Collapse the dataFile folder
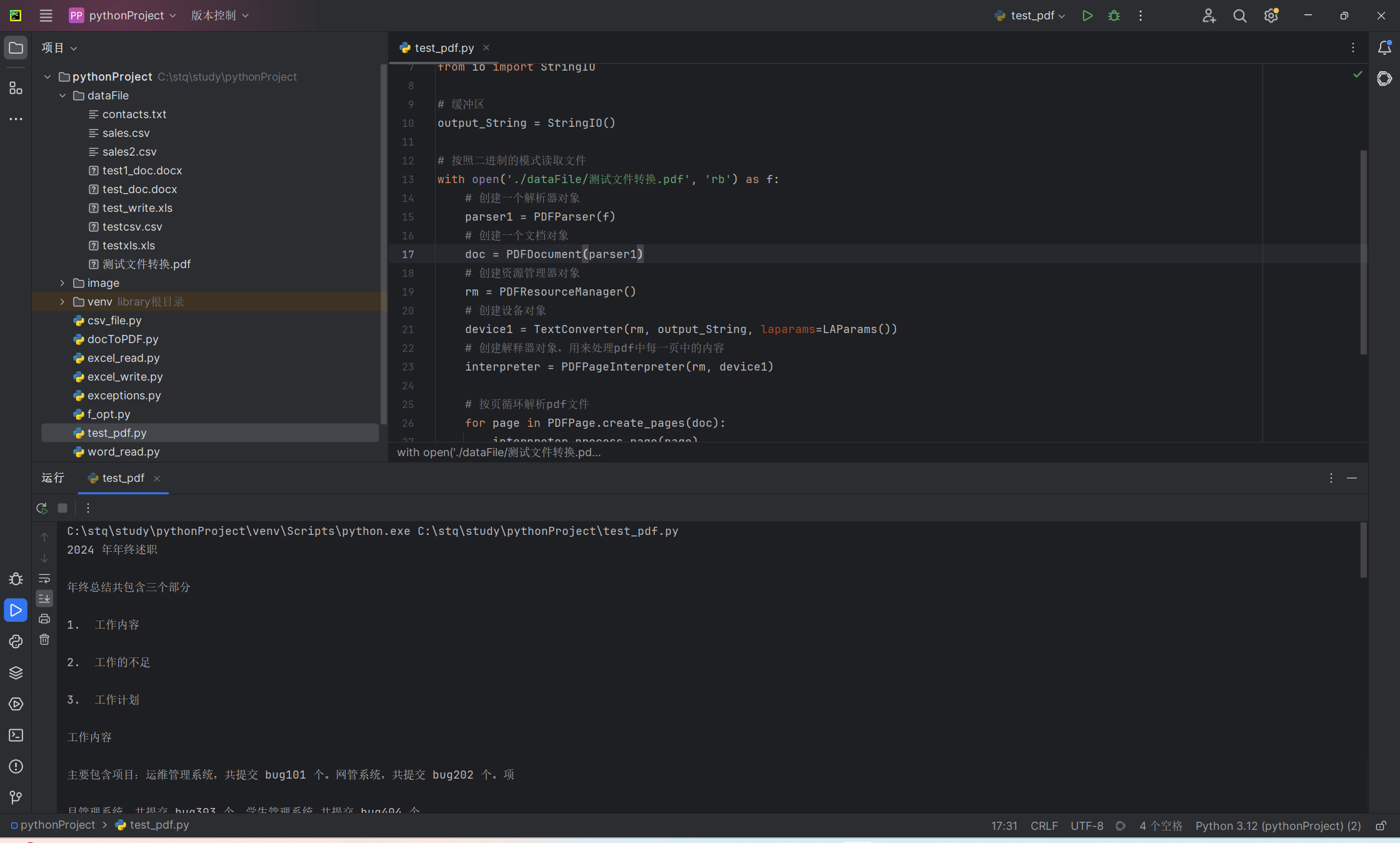The image size is (1400, 843). point(62,96)
